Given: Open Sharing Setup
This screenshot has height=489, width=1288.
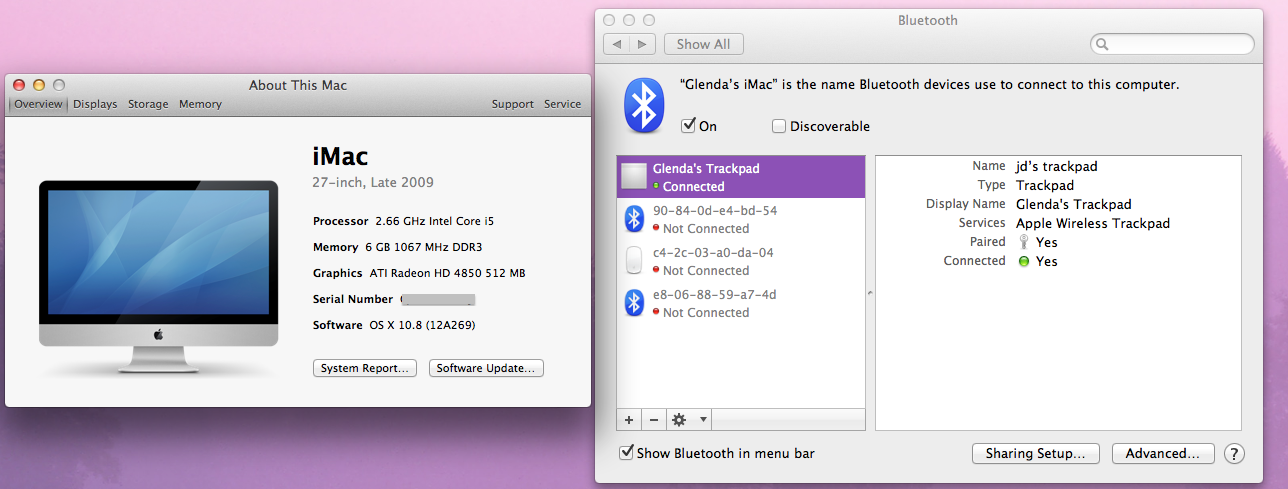Looking at the screenshot, I should pos(1035,453).
